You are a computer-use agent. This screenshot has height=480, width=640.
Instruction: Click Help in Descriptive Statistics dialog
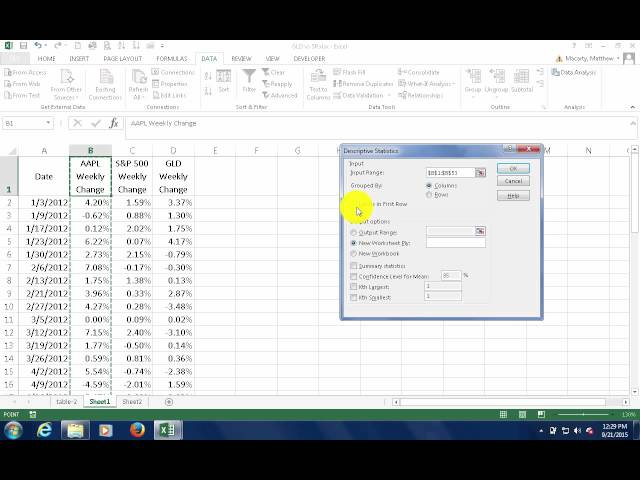click(x=513, y=196)
